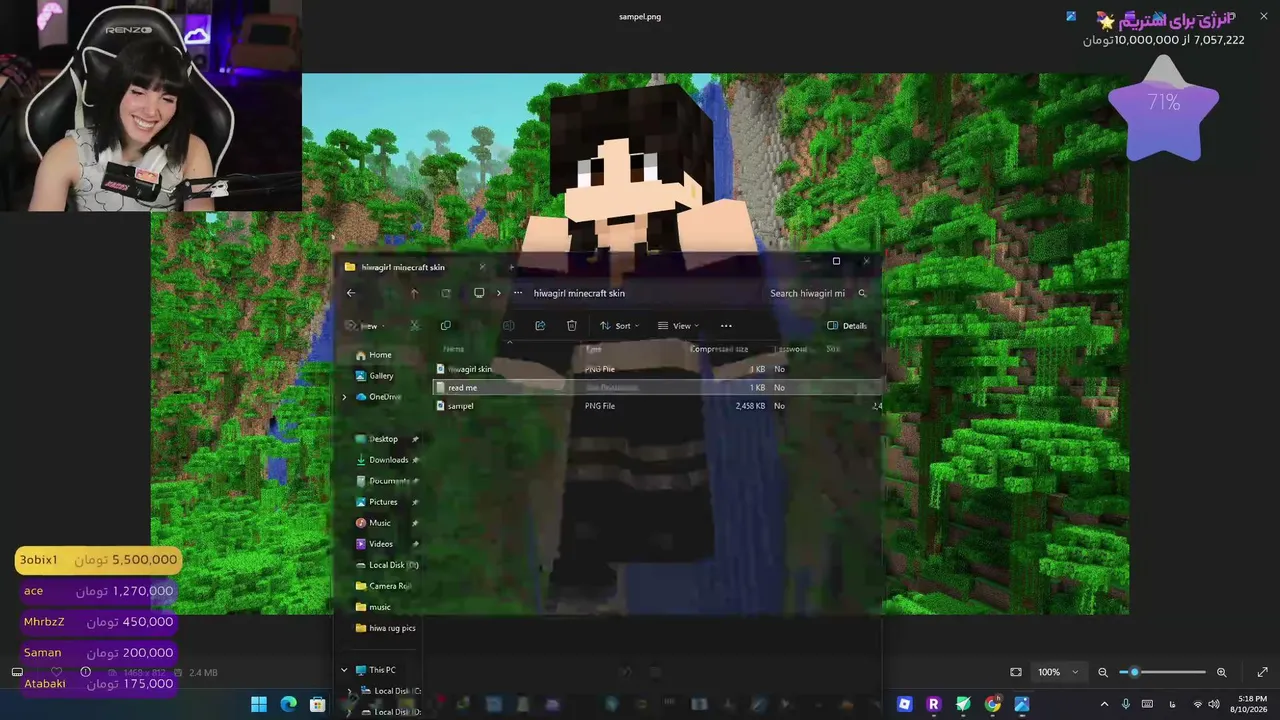
Task: Adjust the Photos zoom slider
Action: [1162, 672]
